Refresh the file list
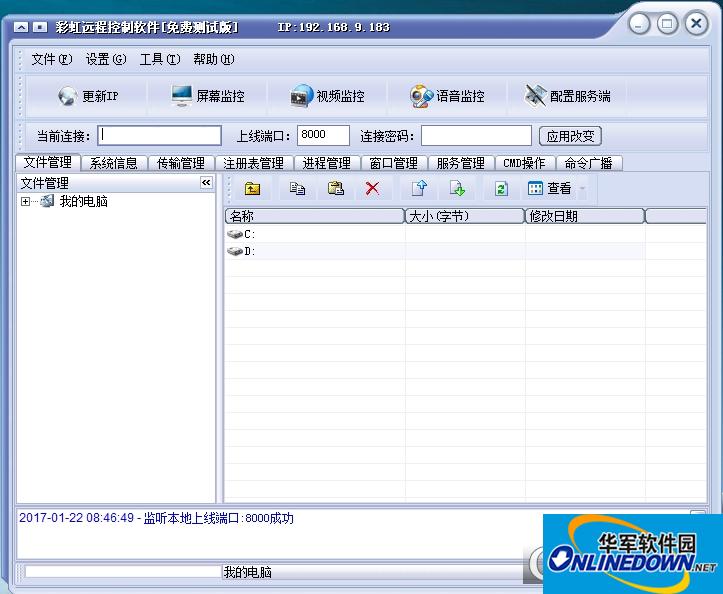This screenshot has width=723, height=594. [x=502, y=189]
